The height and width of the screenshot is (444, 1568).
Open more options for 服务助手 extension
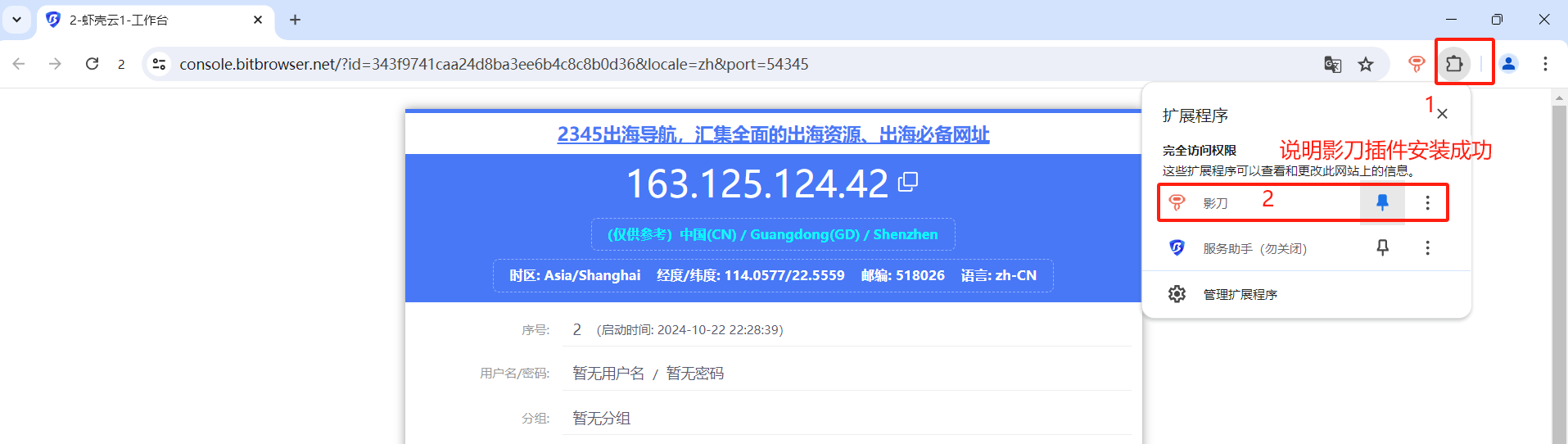(1427, 247)
